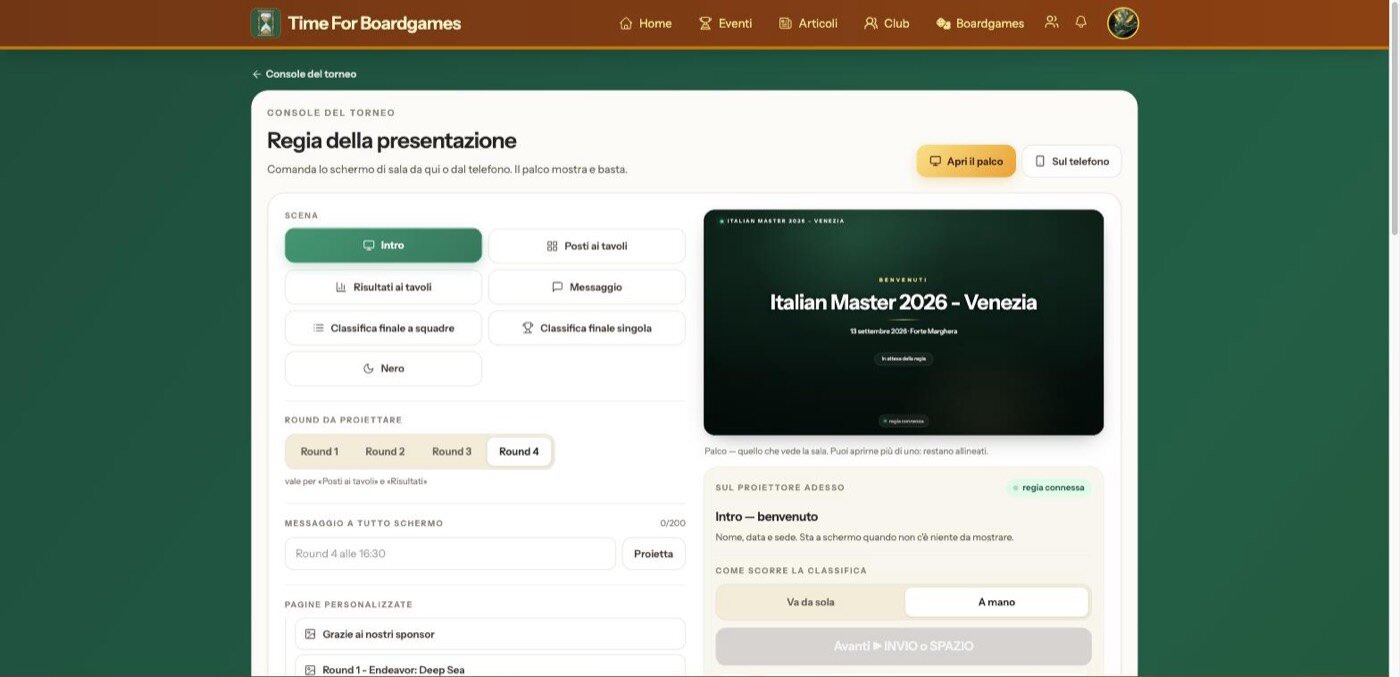
Task: Click the image icon beside Round 1 - Endeavor
Action: click(310, 670)
